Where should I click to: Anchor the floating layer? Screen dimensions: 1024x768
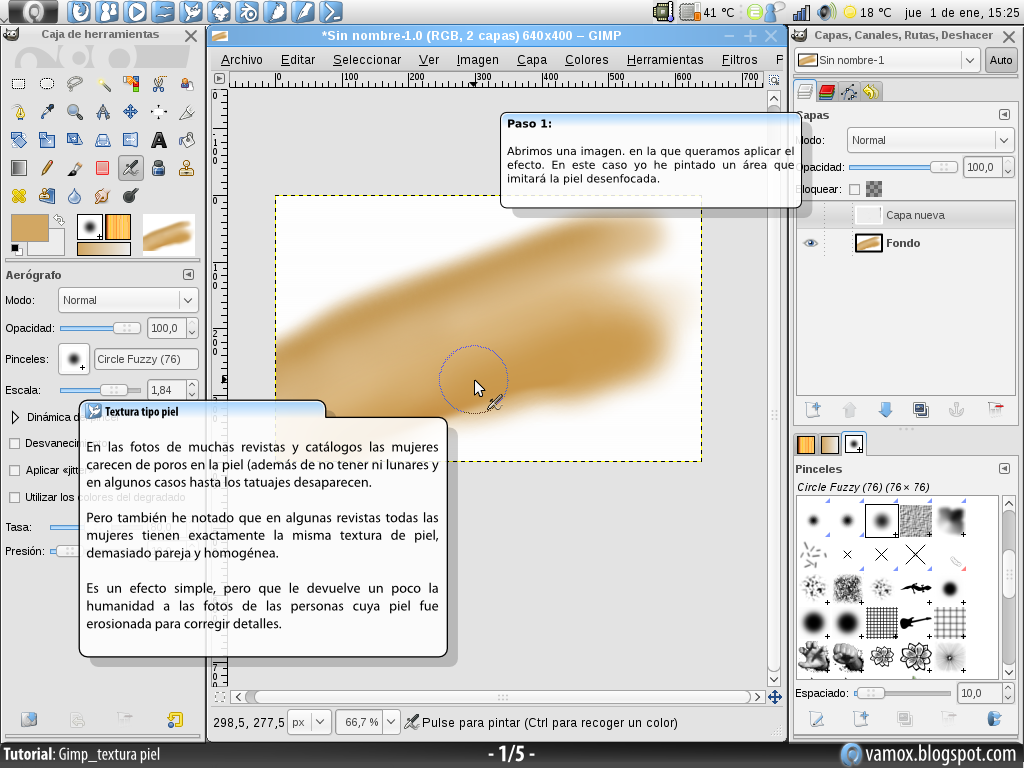click(x=956, y=409)
